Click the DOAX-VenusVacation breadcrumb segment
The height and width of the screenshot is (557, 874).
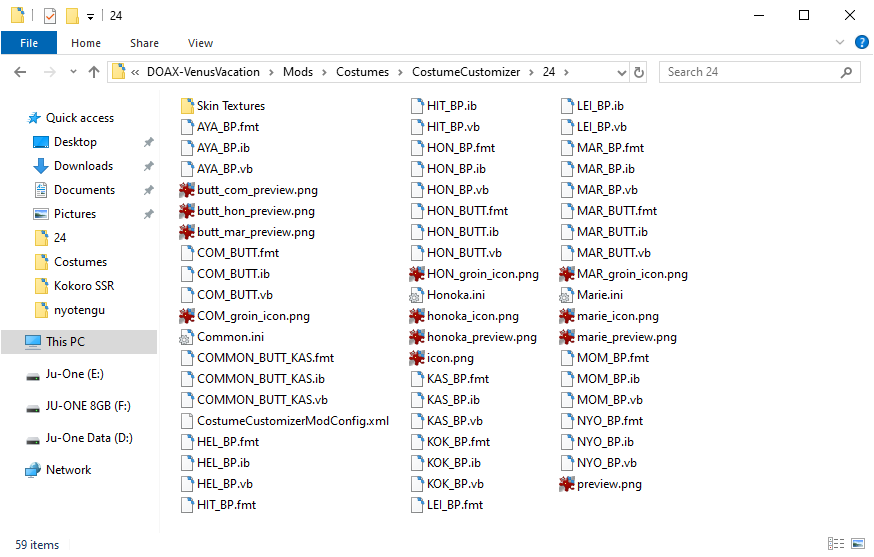click(203, 72)
